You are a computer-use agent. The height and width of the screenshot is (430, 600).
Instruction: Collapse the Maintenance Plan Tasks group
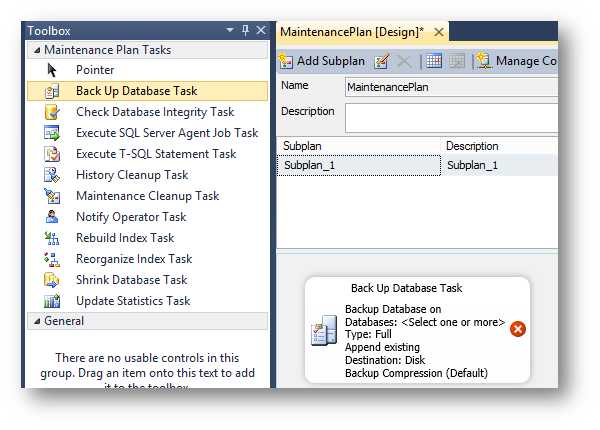37,50
